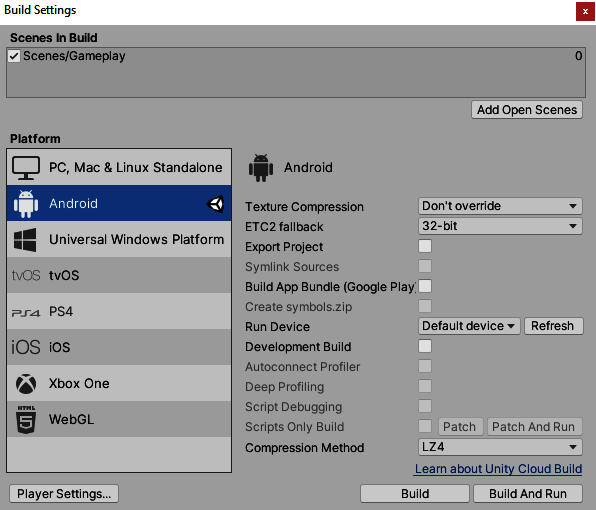
Task: Click the large Android icon in settings header
Action: tap(261, 168)
